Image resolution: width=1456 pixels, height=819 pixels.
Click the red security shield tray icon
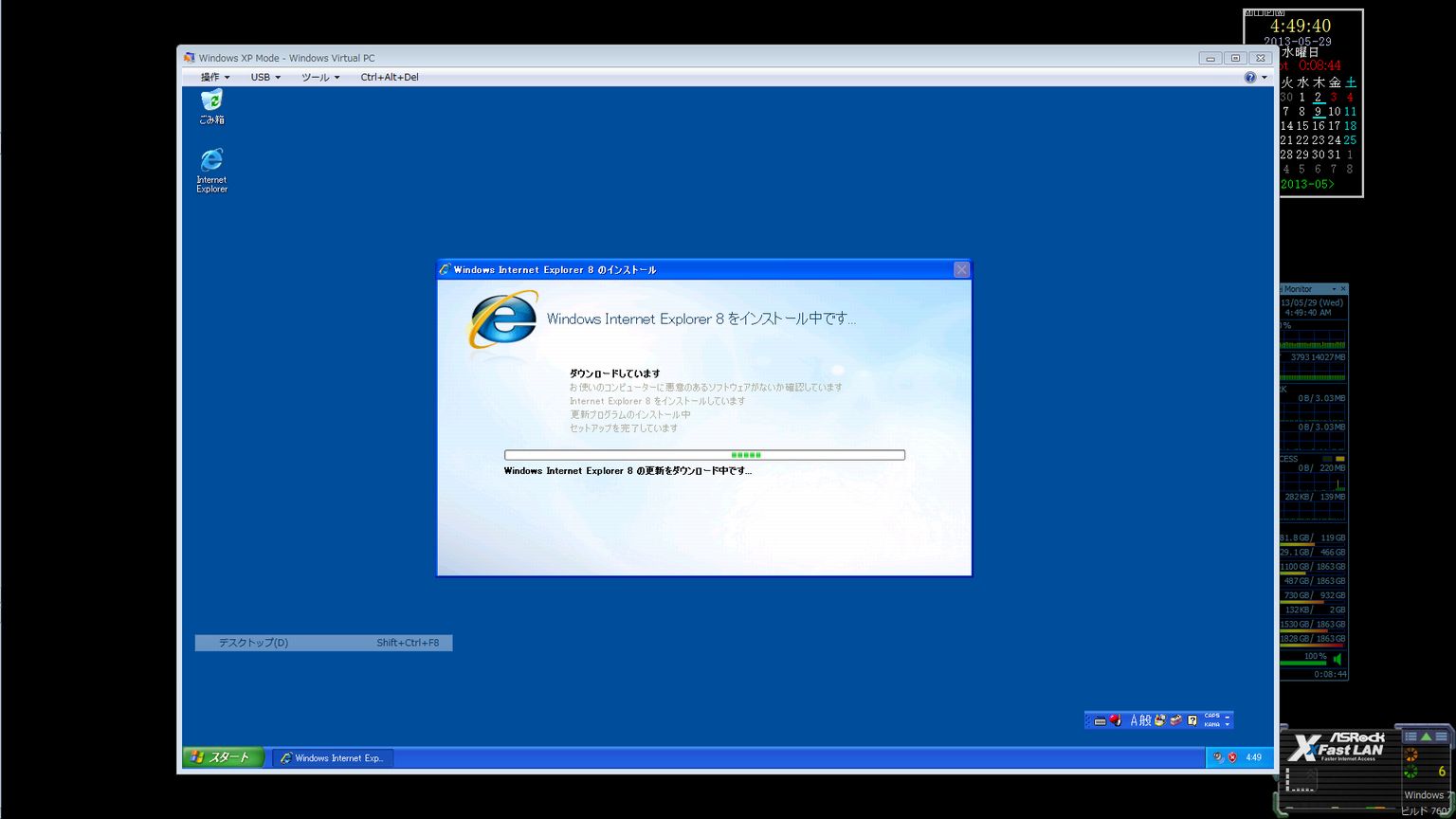1232,757
